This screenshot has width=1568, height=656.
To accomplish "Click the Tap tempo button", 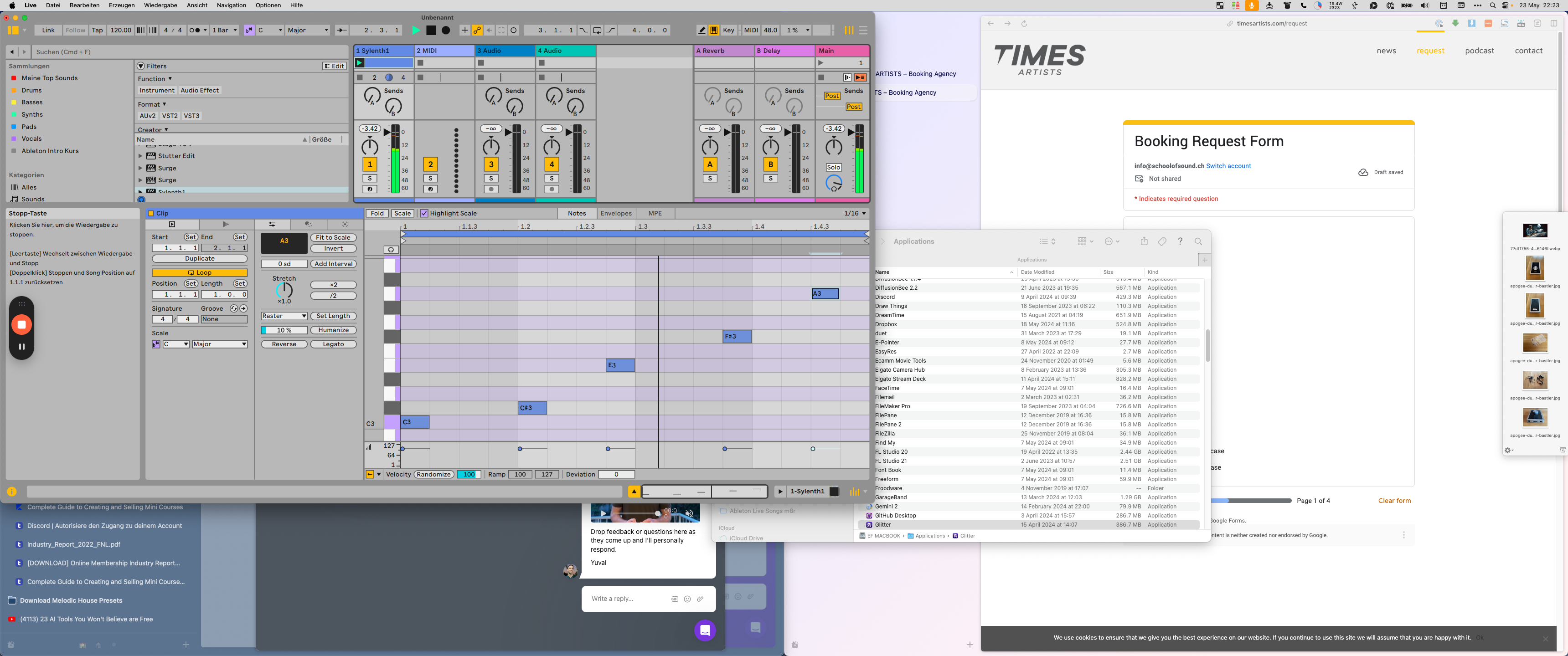I will click(98, 30).
